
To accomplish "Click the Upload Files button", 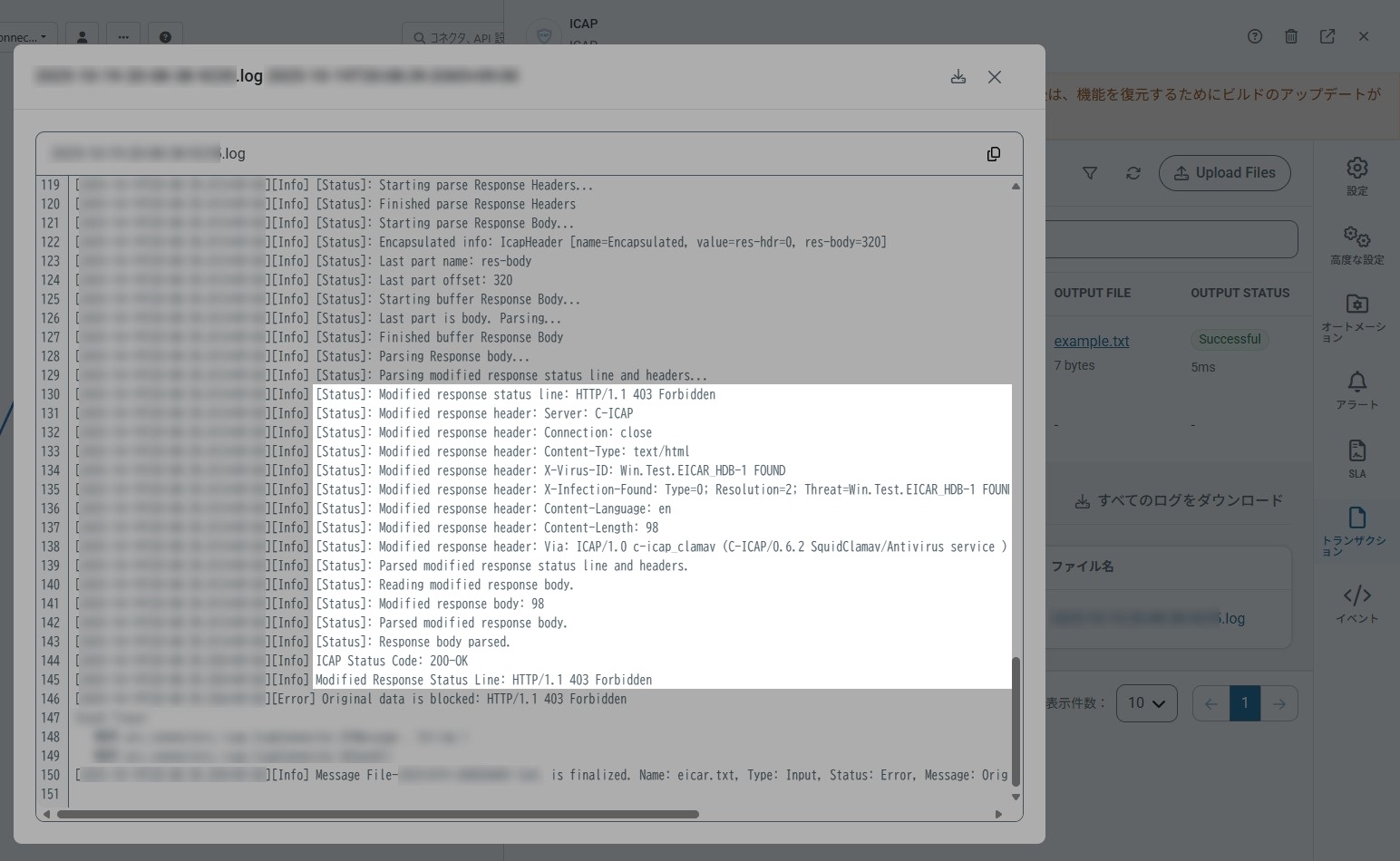I will click(x=1224, y=172).
